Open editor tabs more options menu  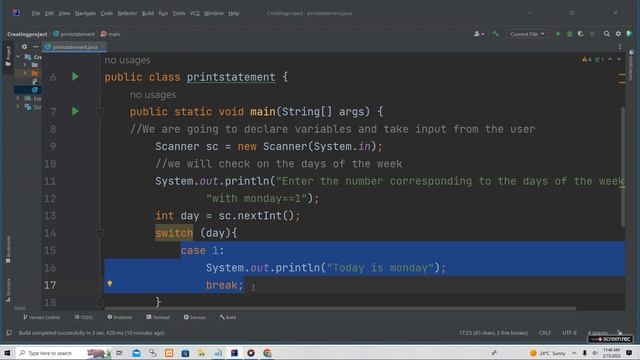[620, 47]
